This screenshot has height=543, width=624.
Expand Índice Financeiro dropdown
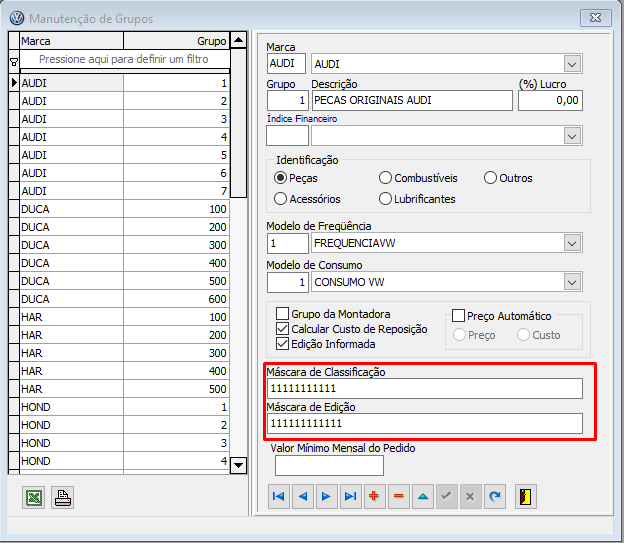click(x=572, y=136)
